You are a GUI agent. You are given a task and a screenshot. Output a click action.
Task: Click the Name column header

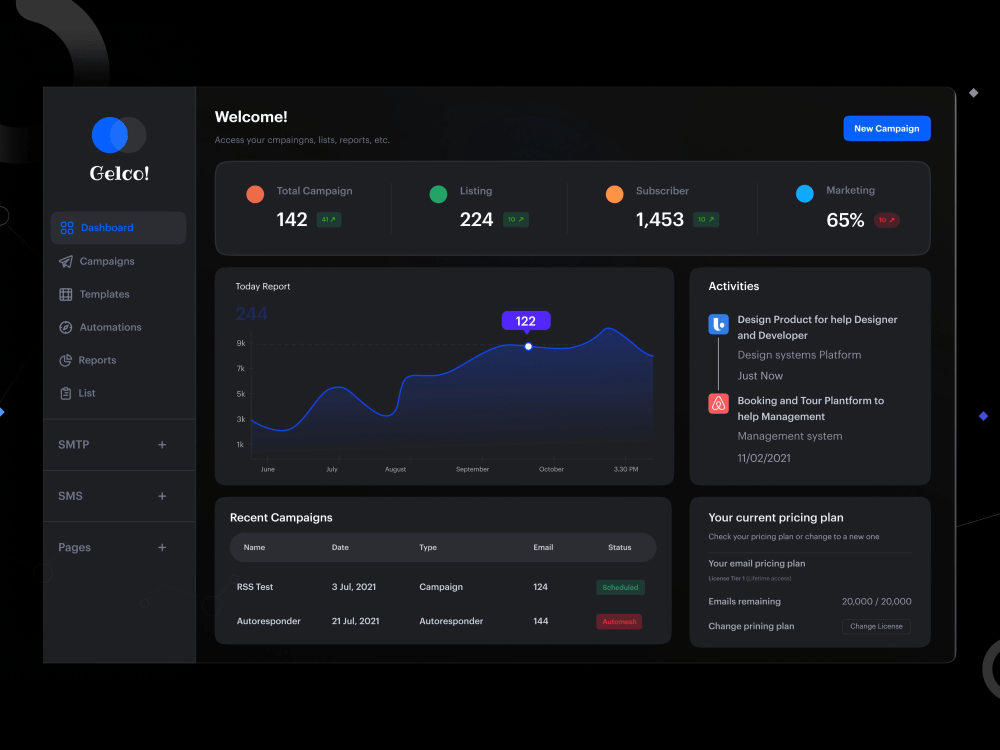coord(254,547)
